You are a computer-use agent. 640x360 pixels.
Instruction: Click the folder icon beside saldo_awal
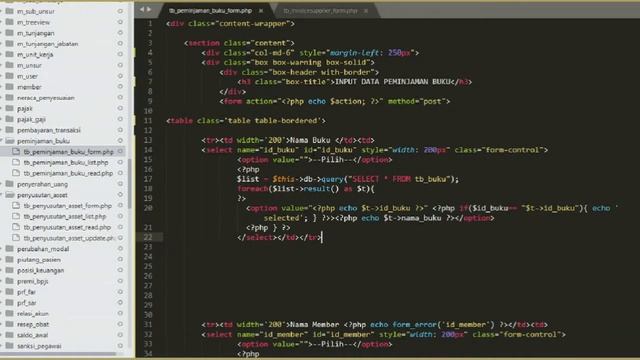click(9, 335)
